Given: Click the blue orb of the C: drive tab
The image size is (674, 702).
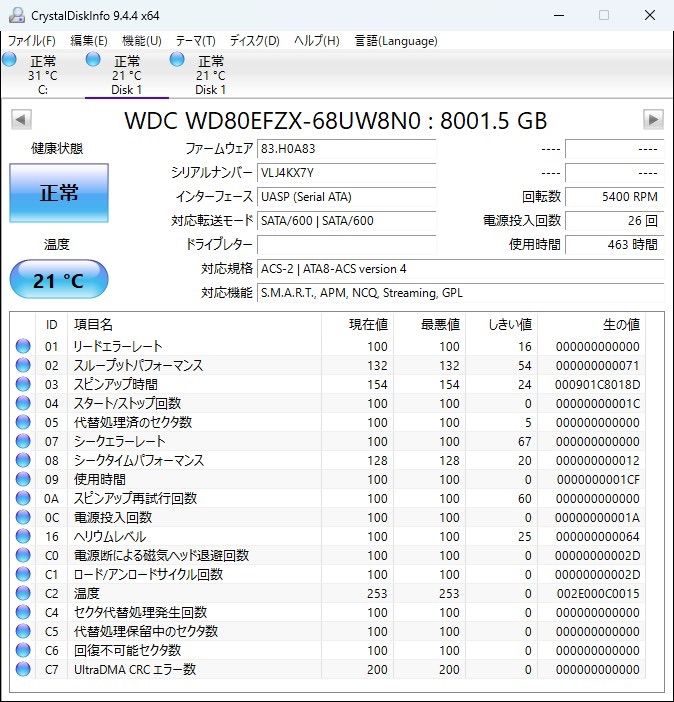Looking at the screenshot, I should point(9,59).
